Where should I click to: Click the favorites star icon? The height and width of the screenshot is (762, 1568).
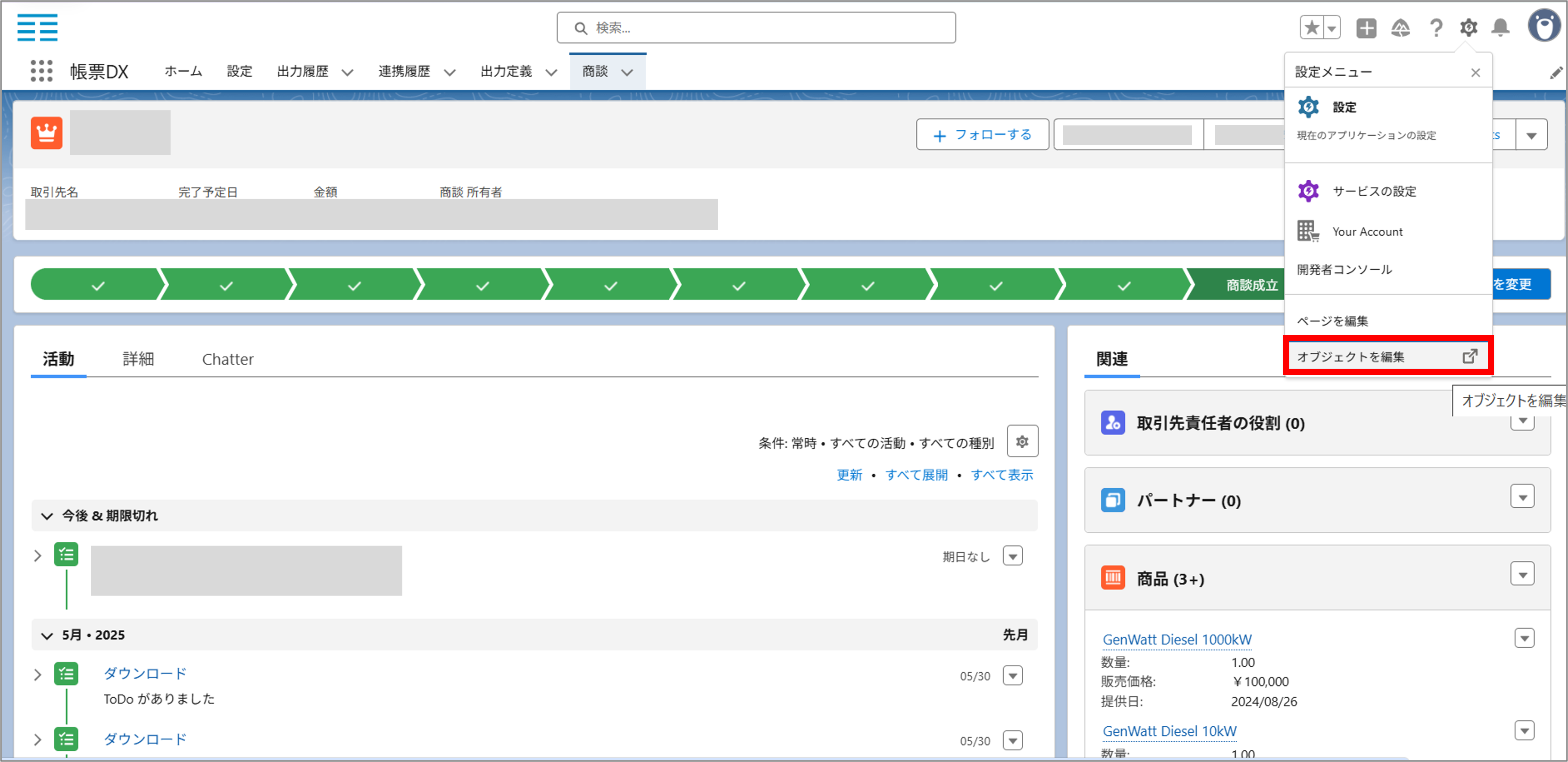click(1312, 28)
